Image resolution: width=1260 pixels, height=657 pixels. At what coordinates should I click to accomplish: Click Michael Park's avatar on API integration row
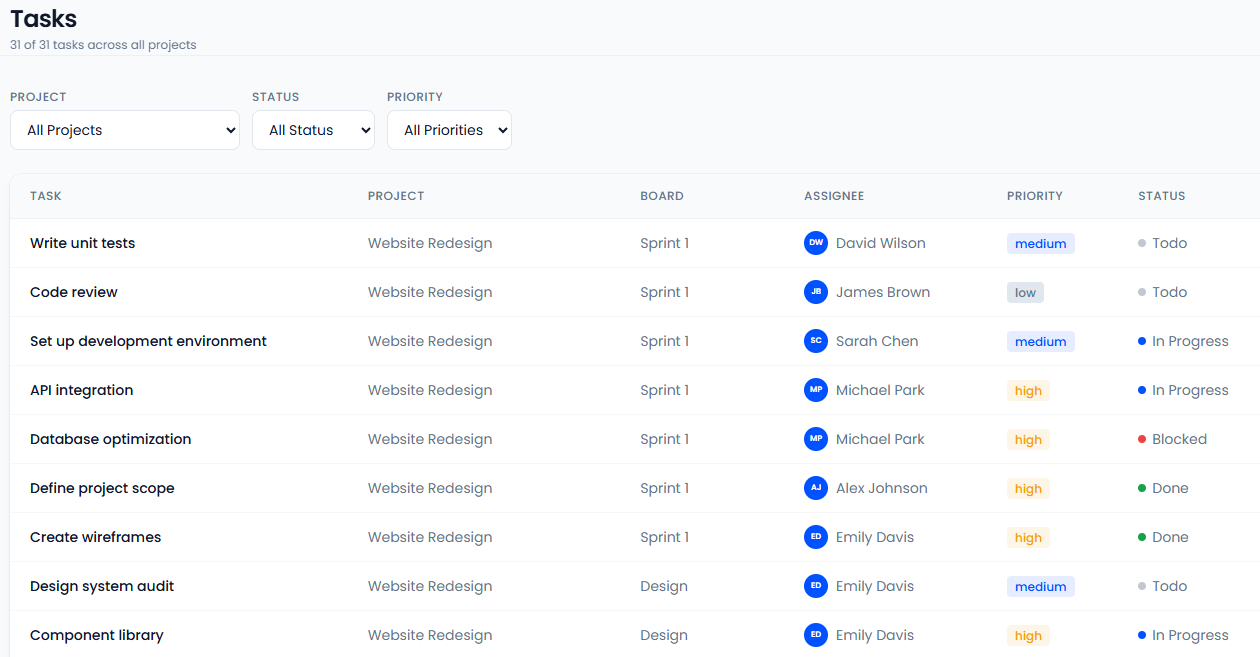point(816,390)
